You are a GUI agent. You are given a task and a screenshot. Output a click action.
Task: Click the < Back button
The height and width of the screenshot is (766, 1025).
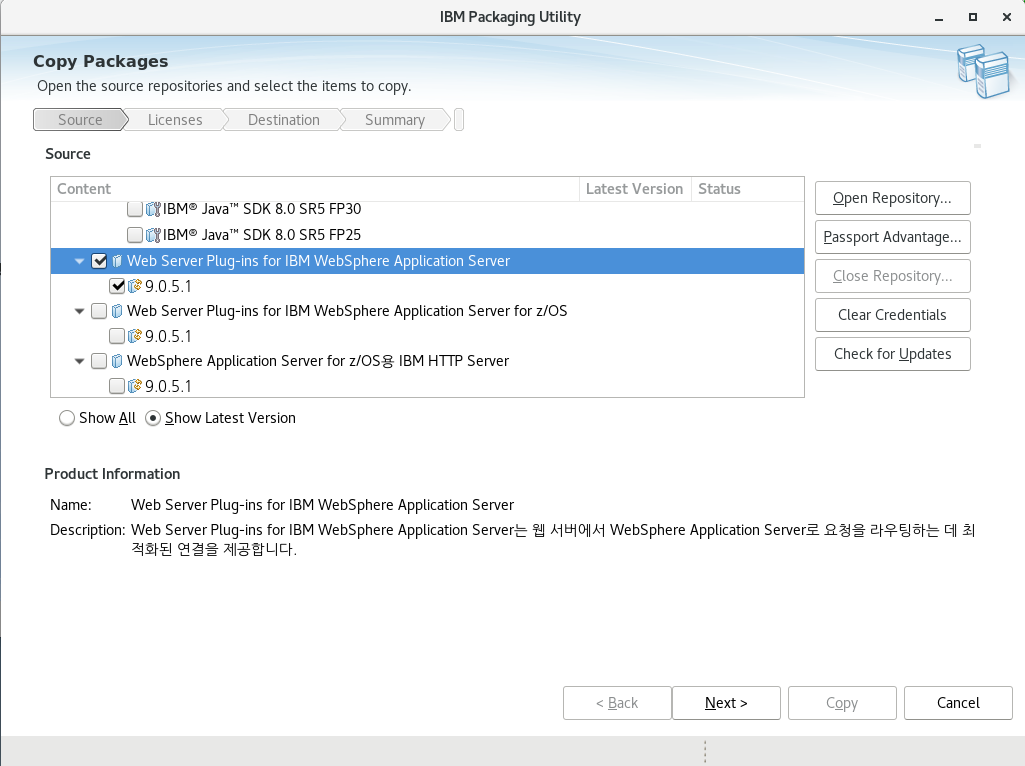click(x=616, y=703)
